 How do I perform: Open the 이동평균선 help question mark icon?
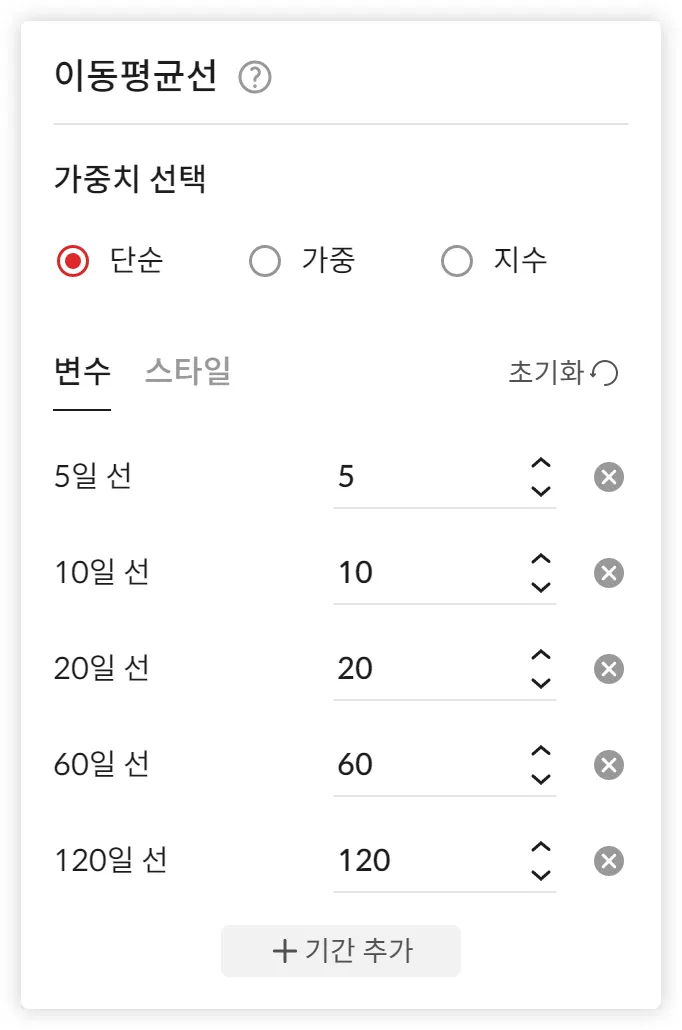click(255, 78)
